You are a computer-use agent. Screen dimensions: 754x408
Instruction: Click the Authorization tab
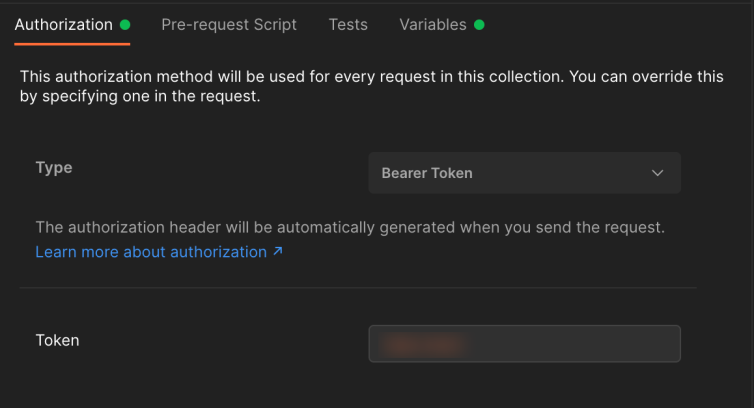[x=63, y=25]
